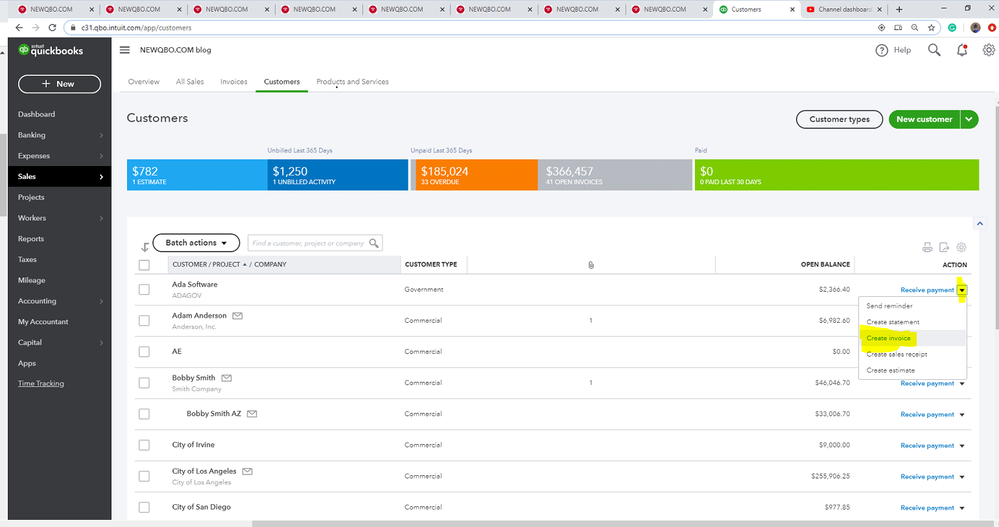Open the search magnifier in the header
999x527 pixels.
[934, 50]
